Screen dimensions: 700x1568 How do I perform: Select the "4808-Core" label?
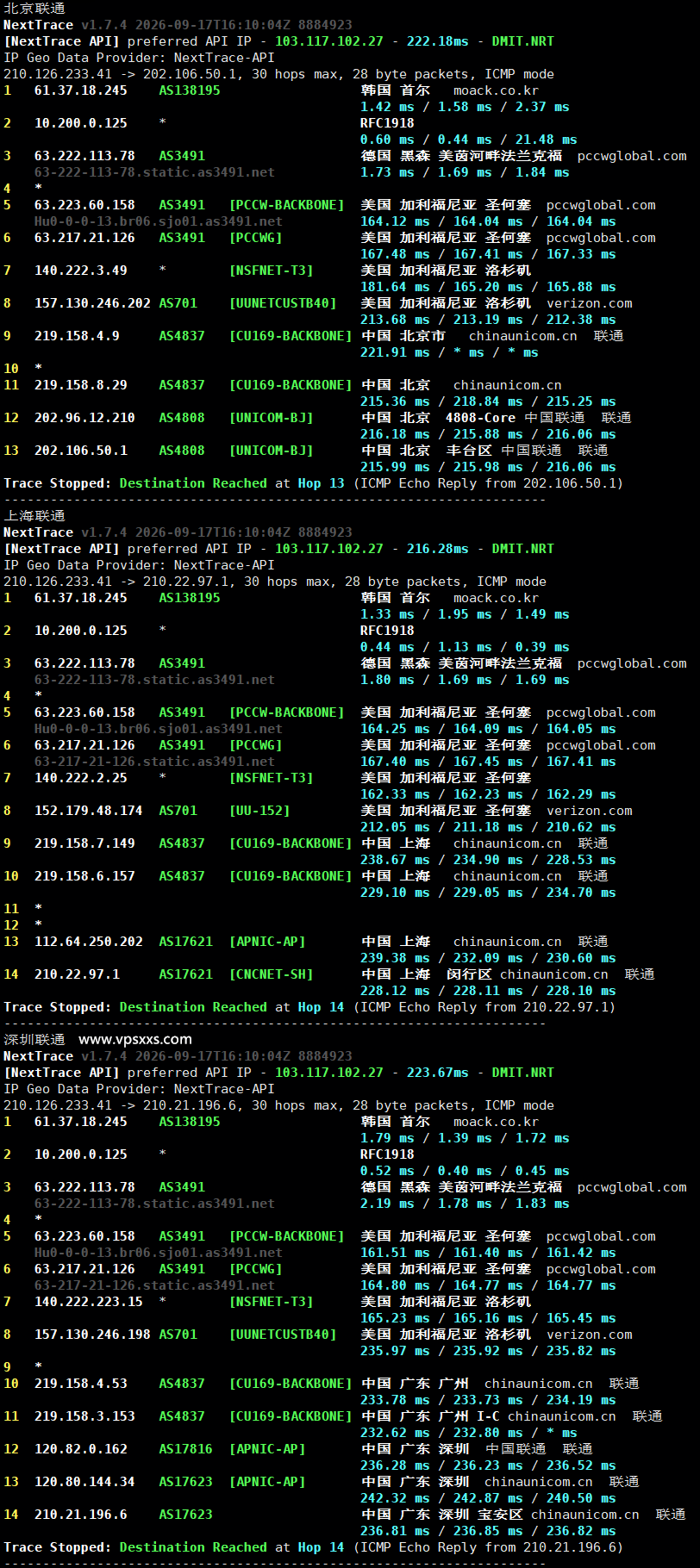pos(480,418)
